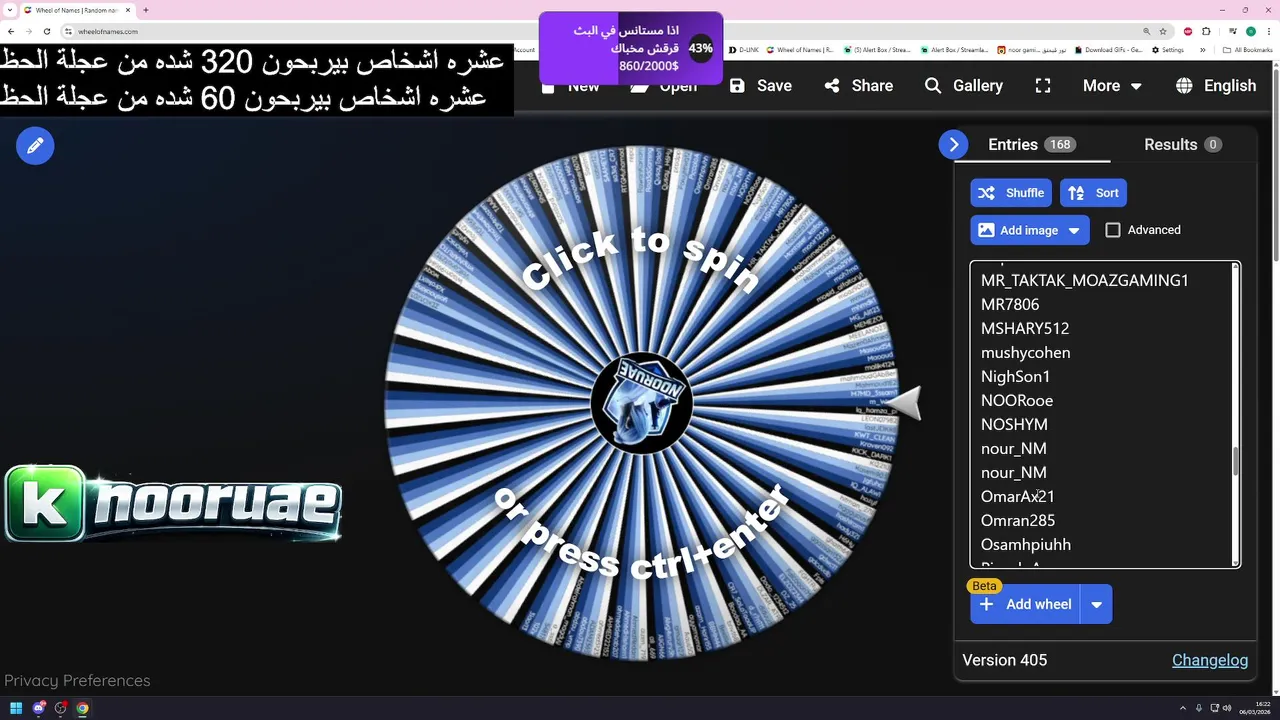Open Privacy Preferences
Viewport: 1280px width, 720px height.
(x=77, y=680)
